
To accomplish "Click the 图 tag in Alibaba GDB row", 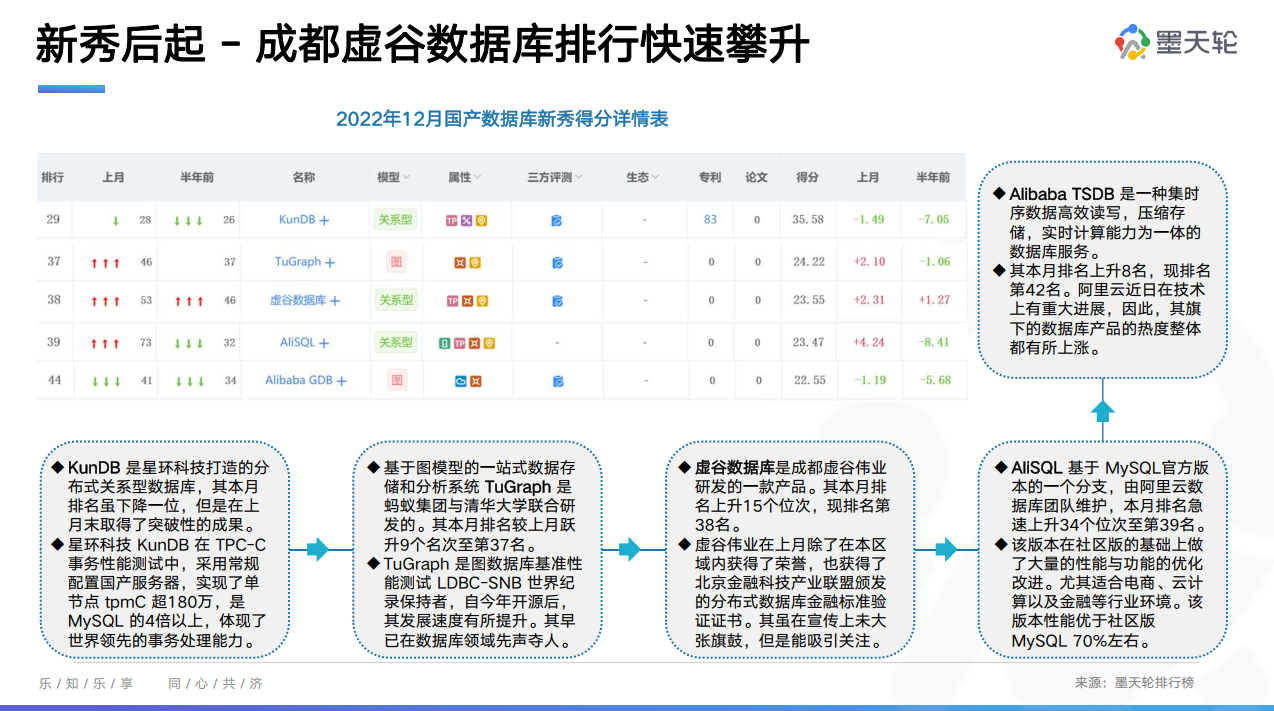I will (x=397, y=380).
